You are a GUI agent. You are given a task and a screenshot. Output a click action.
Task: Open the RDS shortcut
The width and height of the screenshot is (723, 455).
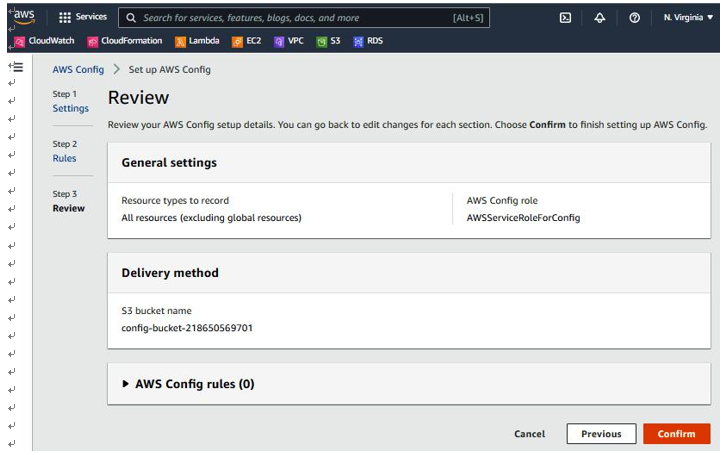pyautogui.click(x=367, y=41)
